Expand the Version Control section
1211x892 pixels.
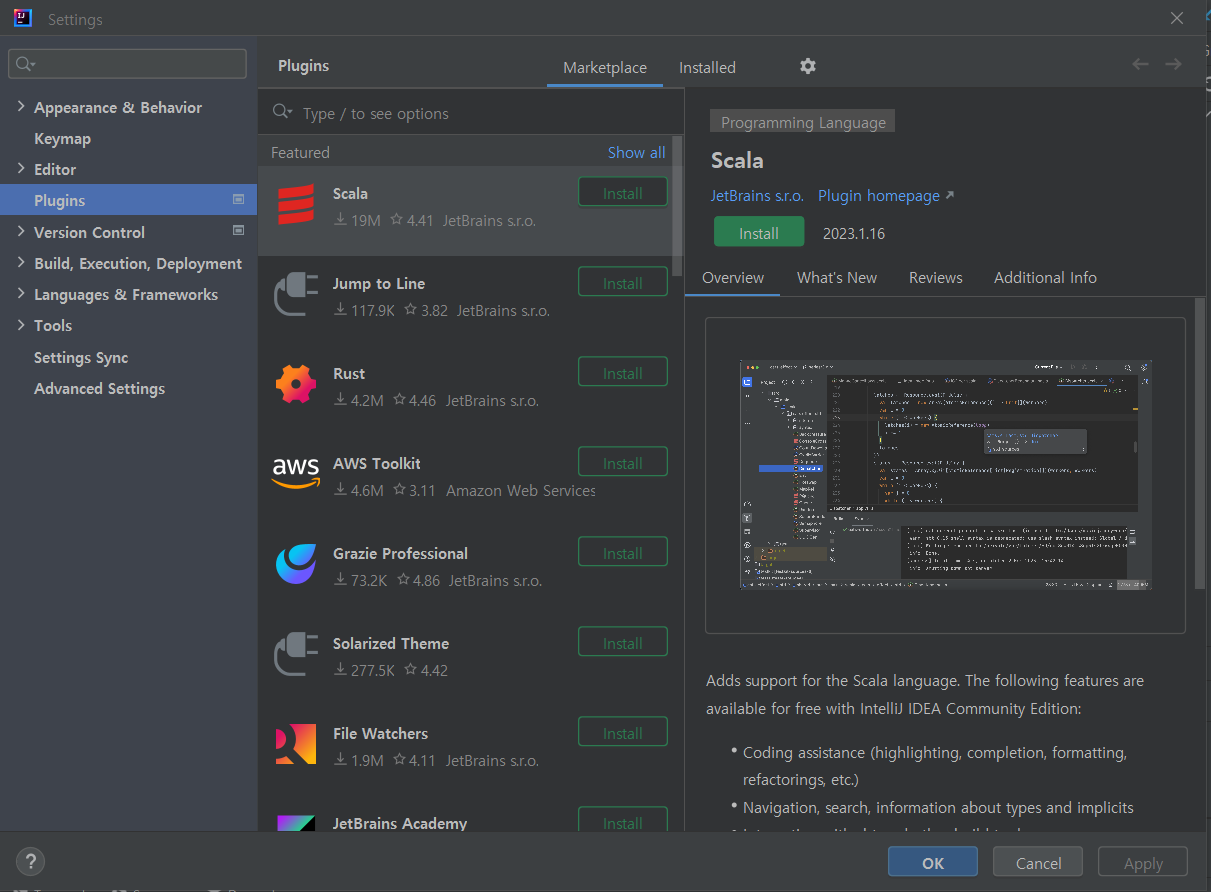pyautogui.click(x=21, y=231)
